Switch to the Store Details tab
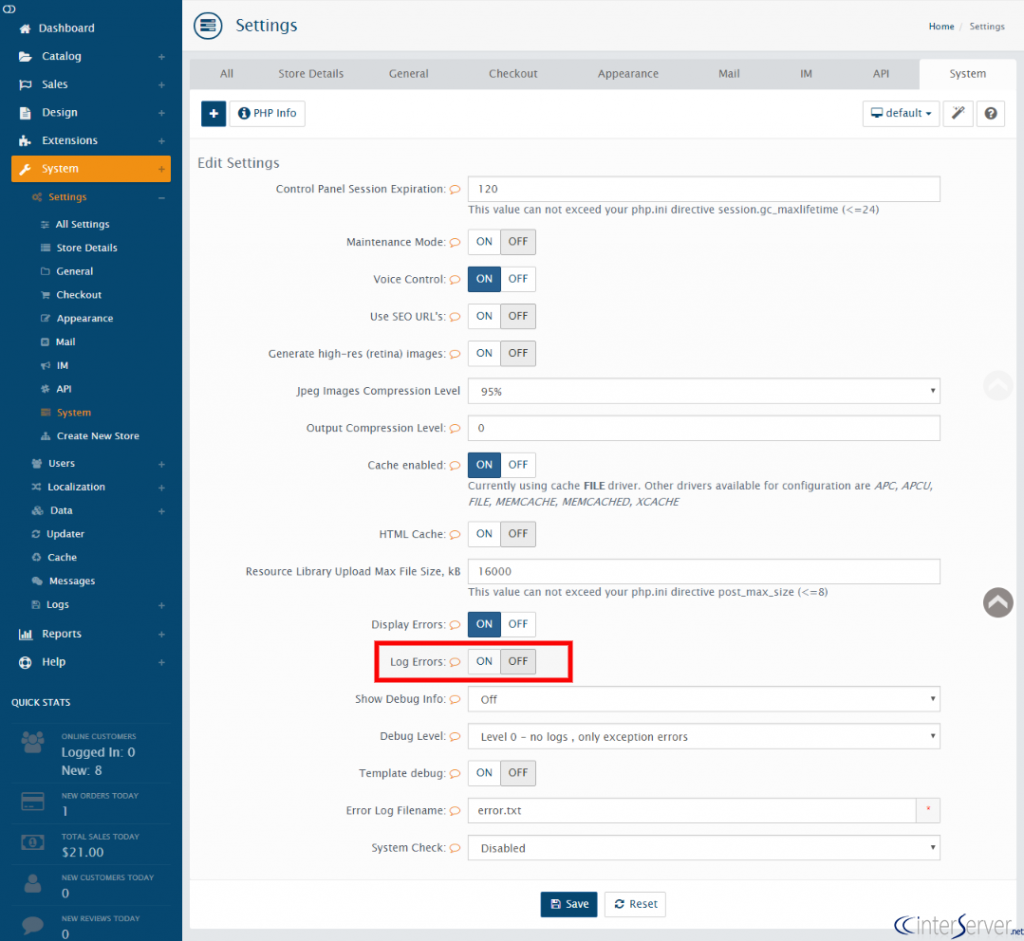This screenshot has height=941, width=1024. pos(310,74)
